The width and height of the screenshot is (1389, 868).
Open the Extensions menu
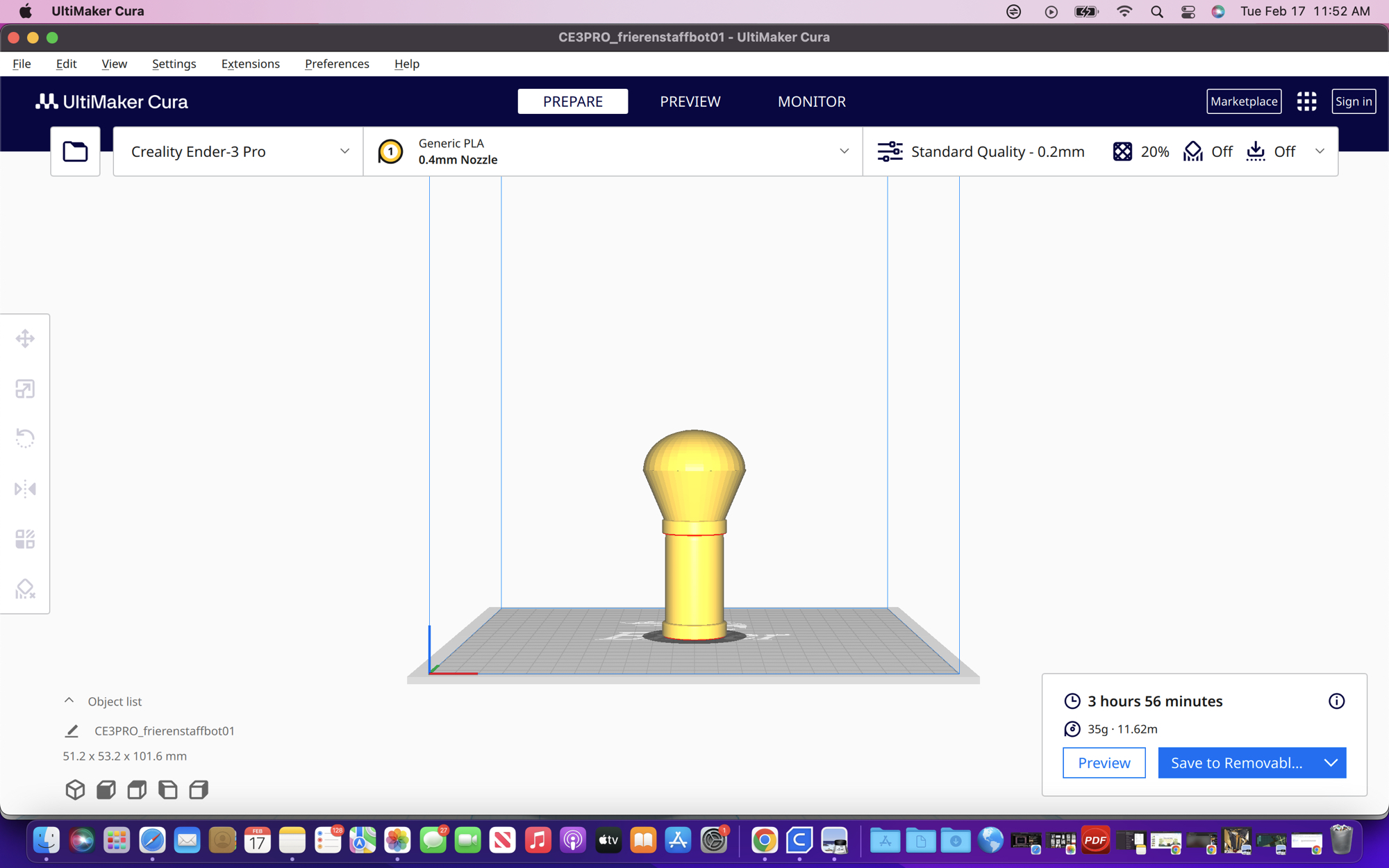(250, 64)
